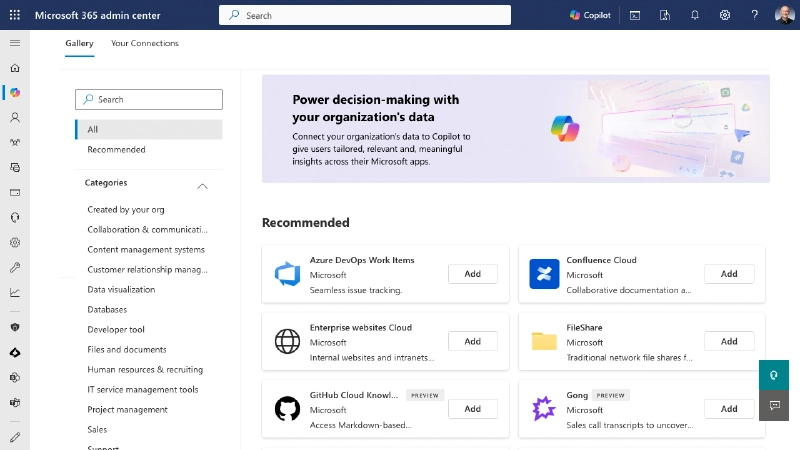
Task: Toggle the hamburger navigation menu
Action: (x=15, y=43)
